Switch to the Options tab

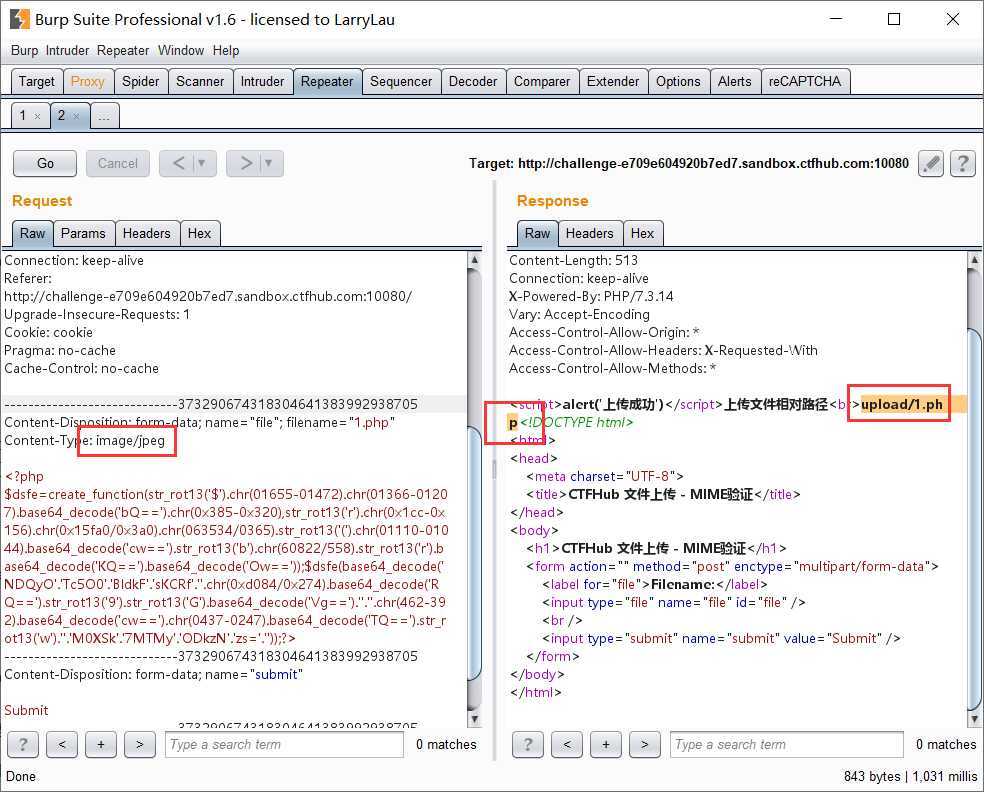pyautogui.click(x=678, y=82)
